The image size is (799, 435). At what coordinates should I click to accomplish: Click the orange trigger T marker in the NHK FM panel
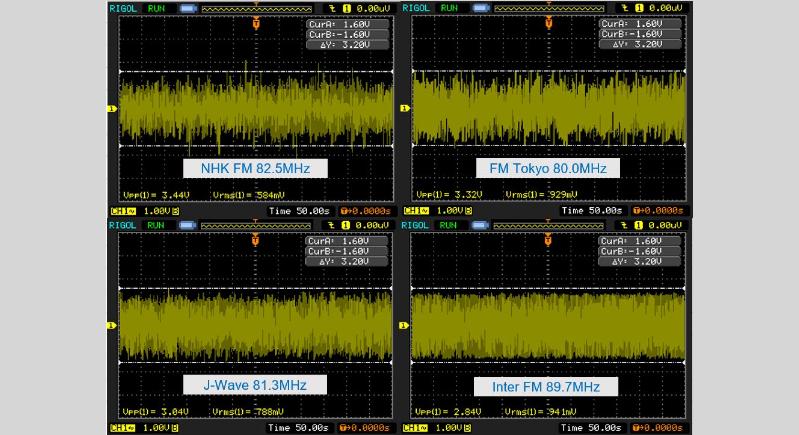256,23
